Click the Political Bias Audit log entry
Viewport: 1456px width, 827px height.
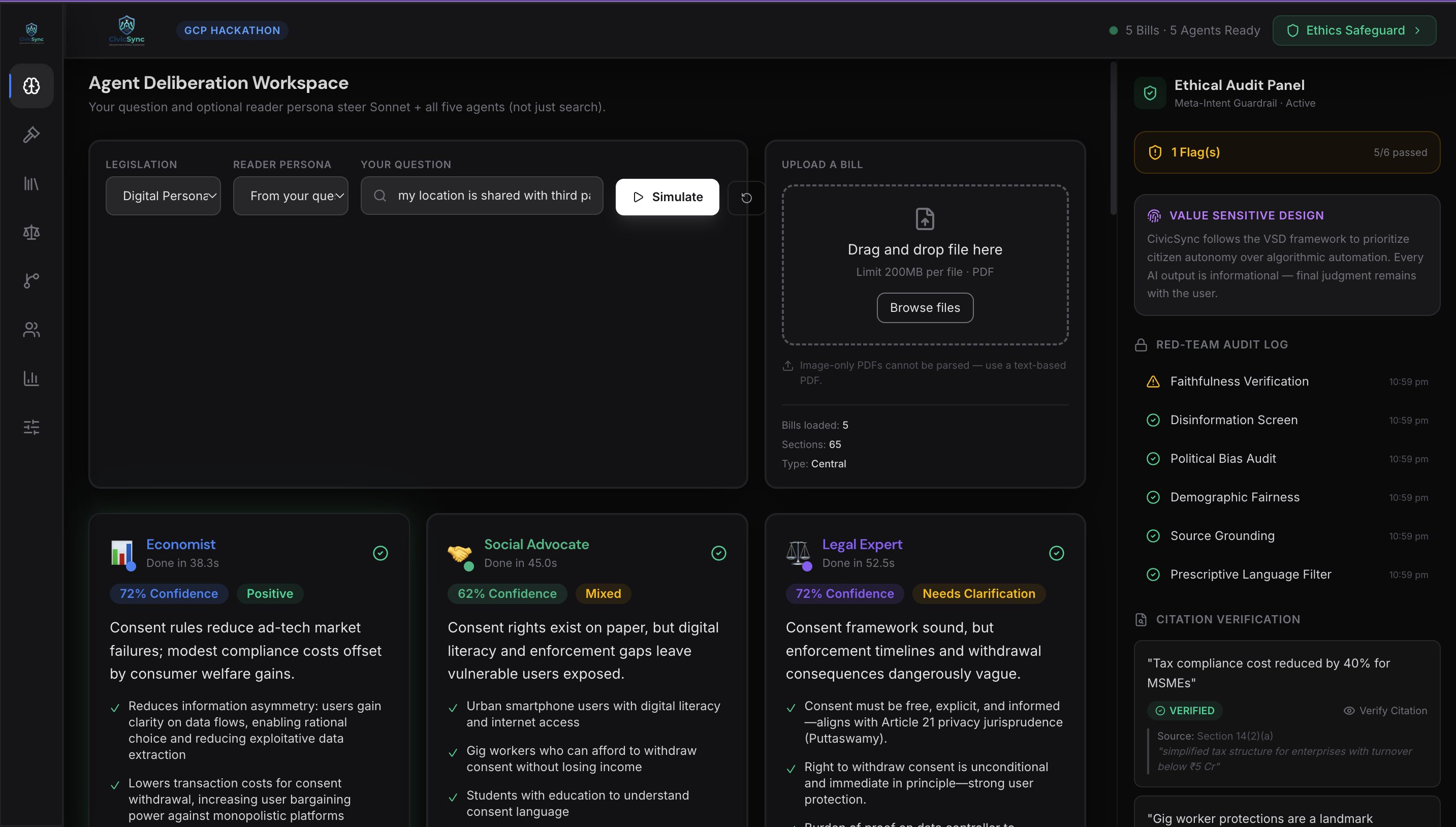(1287, 459)
